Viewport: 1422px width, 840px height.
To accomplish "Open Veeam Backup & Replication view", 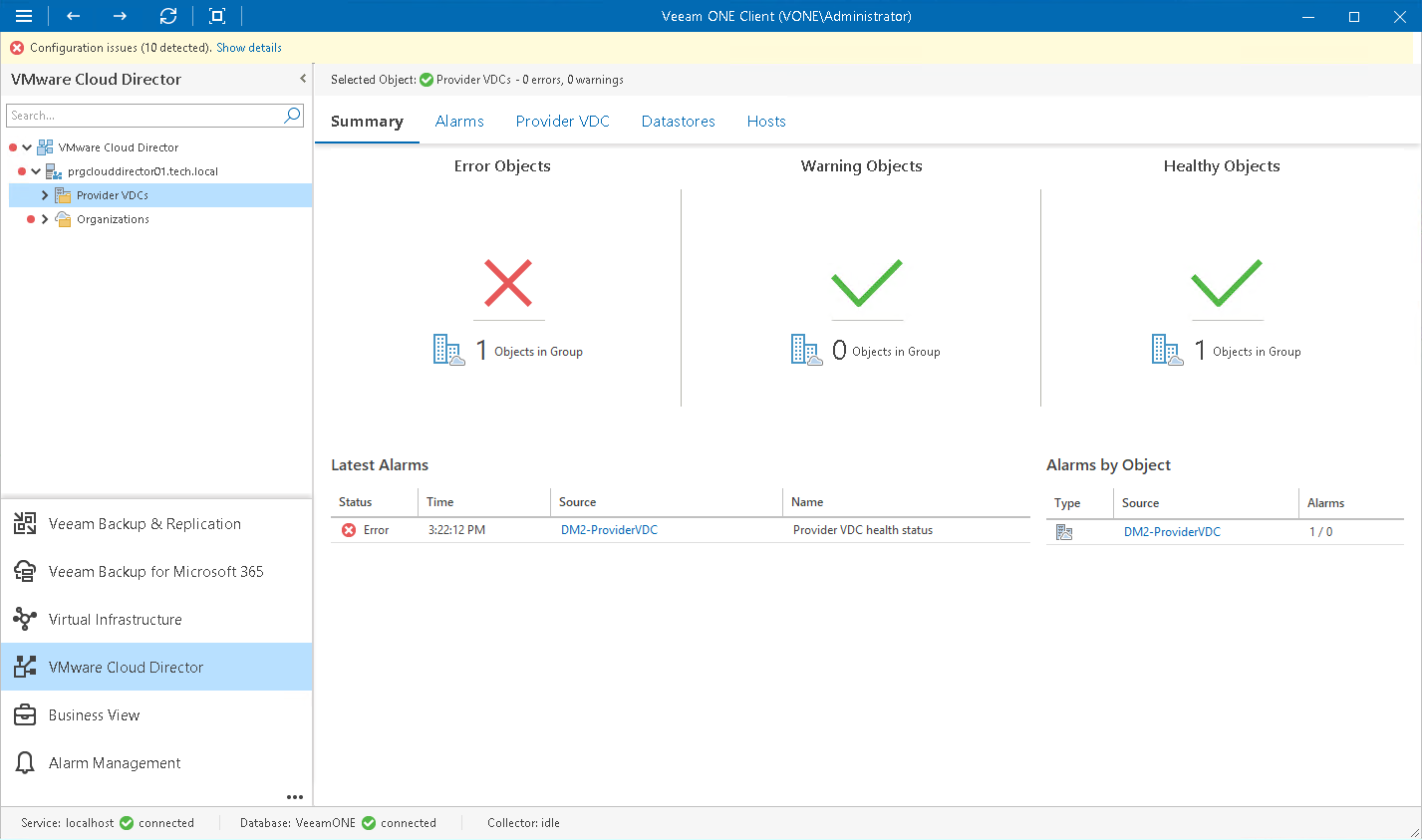I will click(x=156, y=524).
